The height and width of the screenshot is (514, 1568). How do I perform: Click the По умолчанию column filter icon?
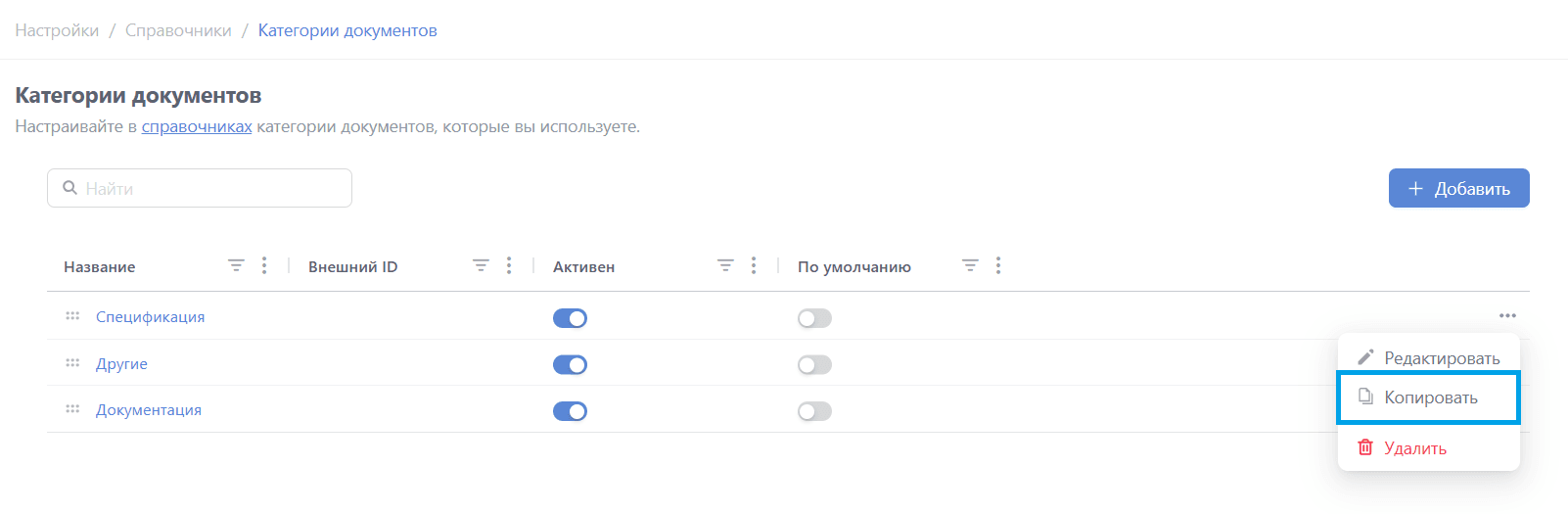(x=970, y=265)
